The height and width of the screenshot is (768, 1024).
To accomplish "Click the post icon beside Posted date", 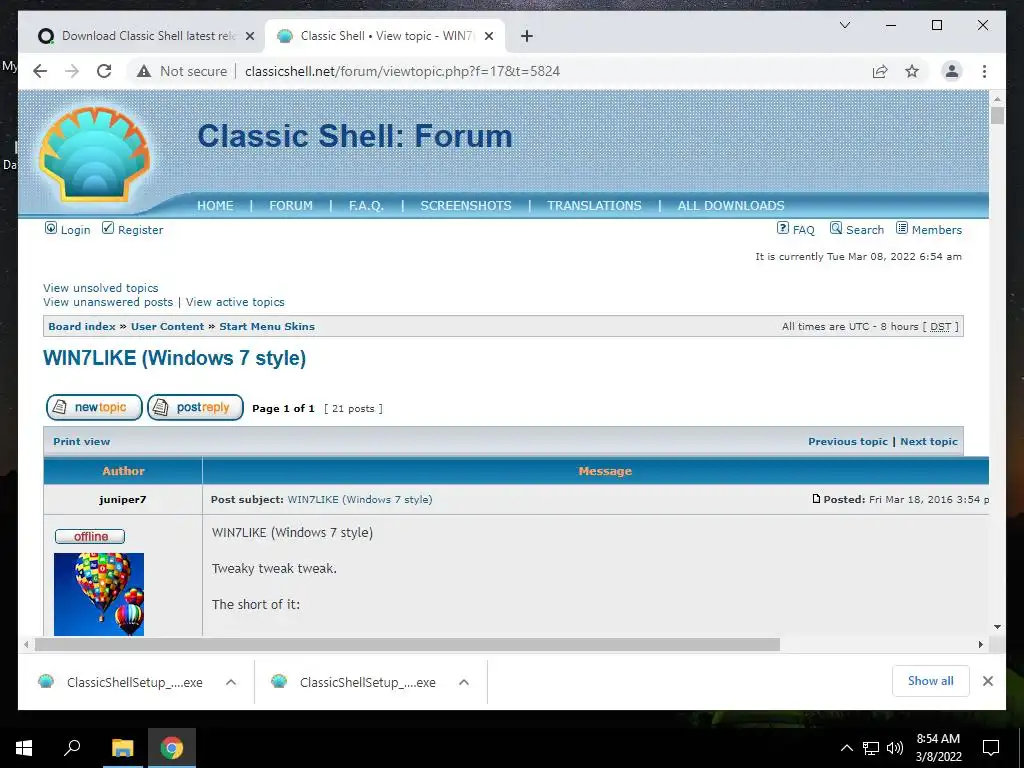I will click(816, 499).
